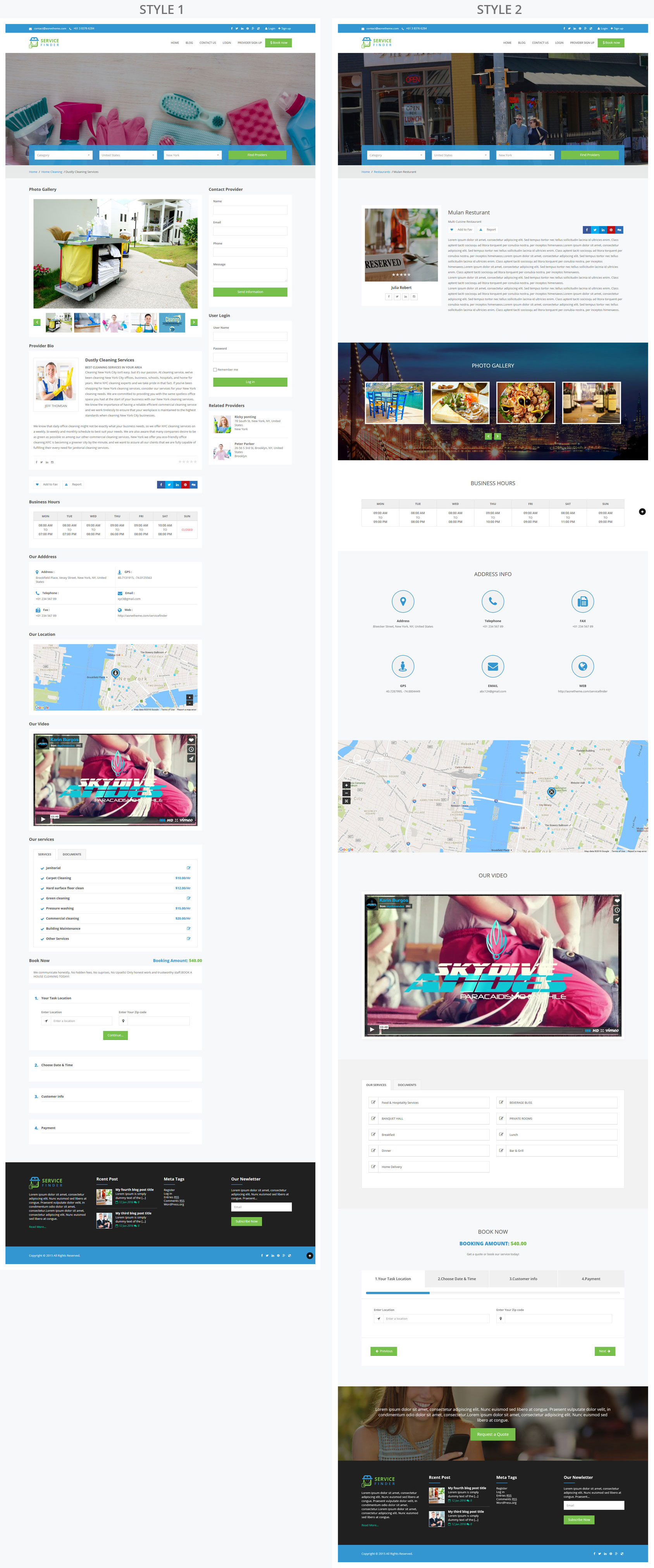Open United States dropdown in Style 2 search bar
The height and width of the screenshot is (1568, 654).
click(460, 155)
